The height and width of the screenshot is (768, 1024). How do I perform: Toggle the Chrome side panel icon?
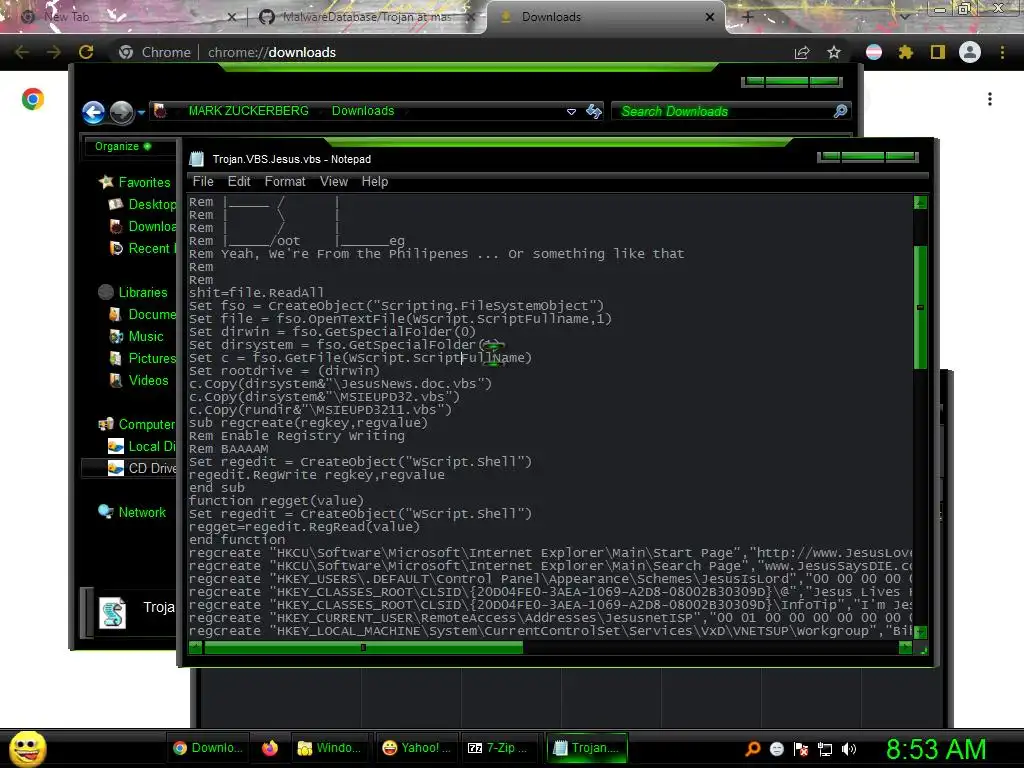click(x=938, y=52)
